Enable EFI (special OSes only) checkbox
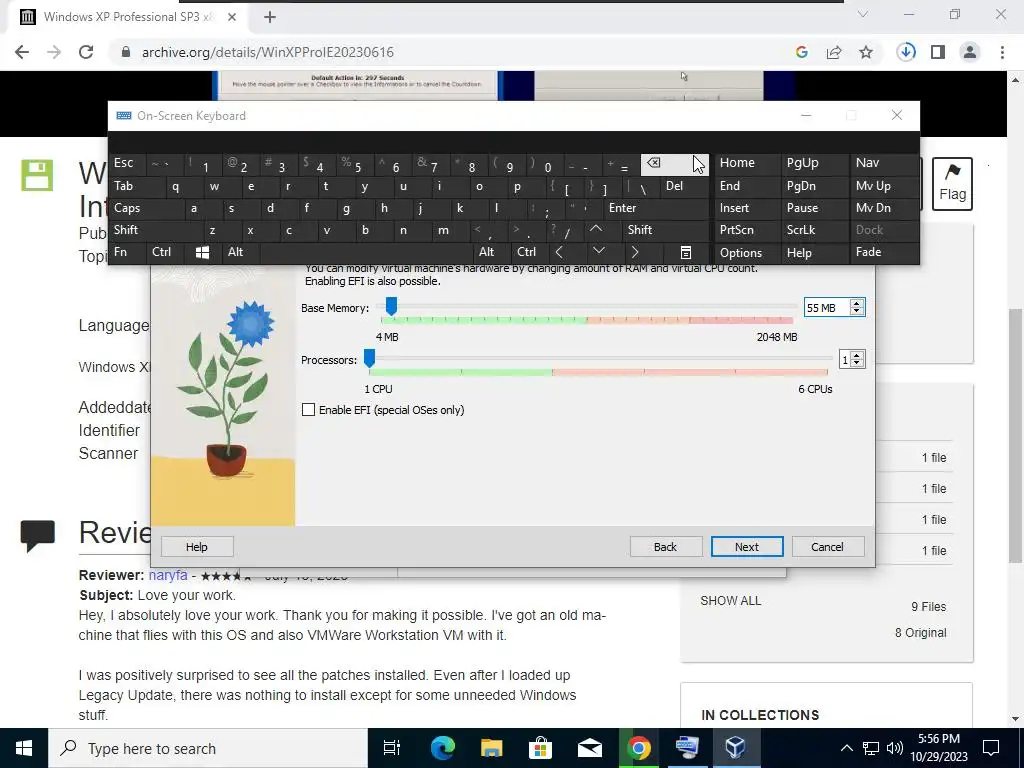1024x768 pixels. [308, 410]
